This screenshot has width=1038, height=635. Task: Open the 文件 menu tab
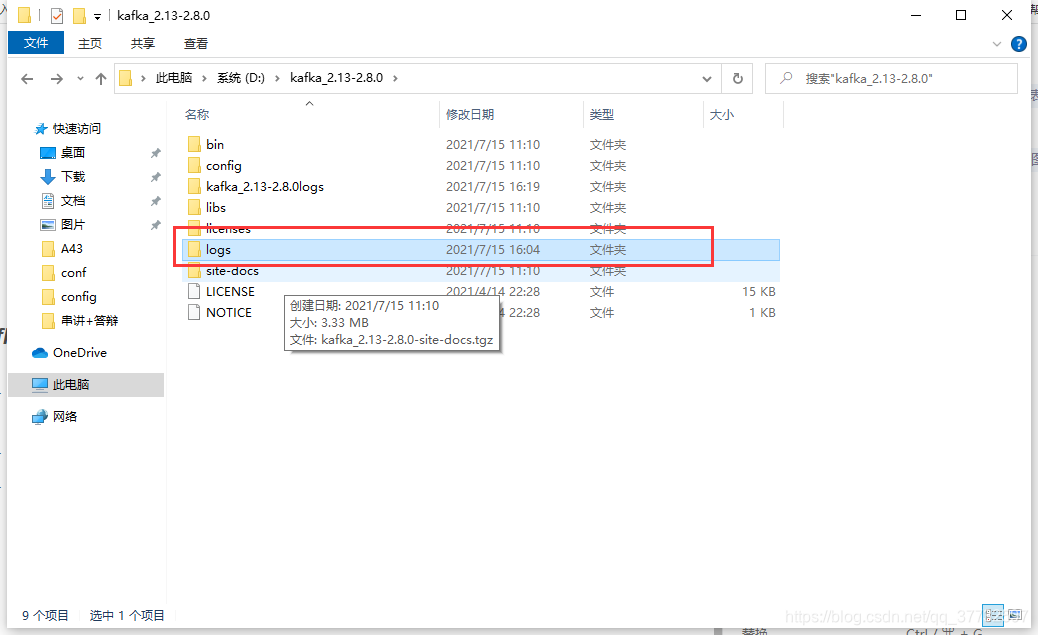coord(36,43)
